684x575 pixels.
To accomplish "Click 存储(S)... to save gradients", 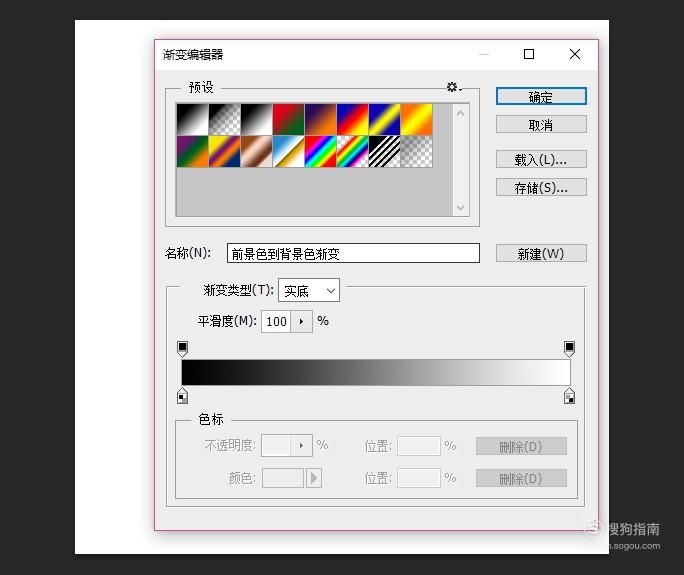I will [x=541, y=187].
